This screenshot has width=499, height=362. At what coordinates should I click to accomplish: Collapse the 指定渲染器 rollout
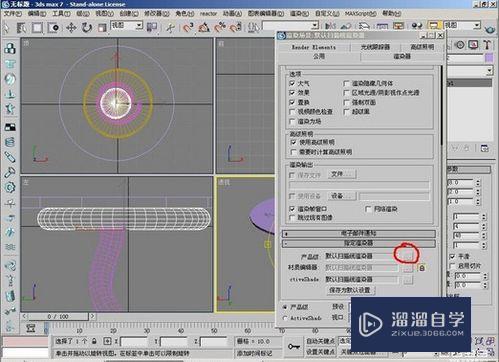(358, 243)
